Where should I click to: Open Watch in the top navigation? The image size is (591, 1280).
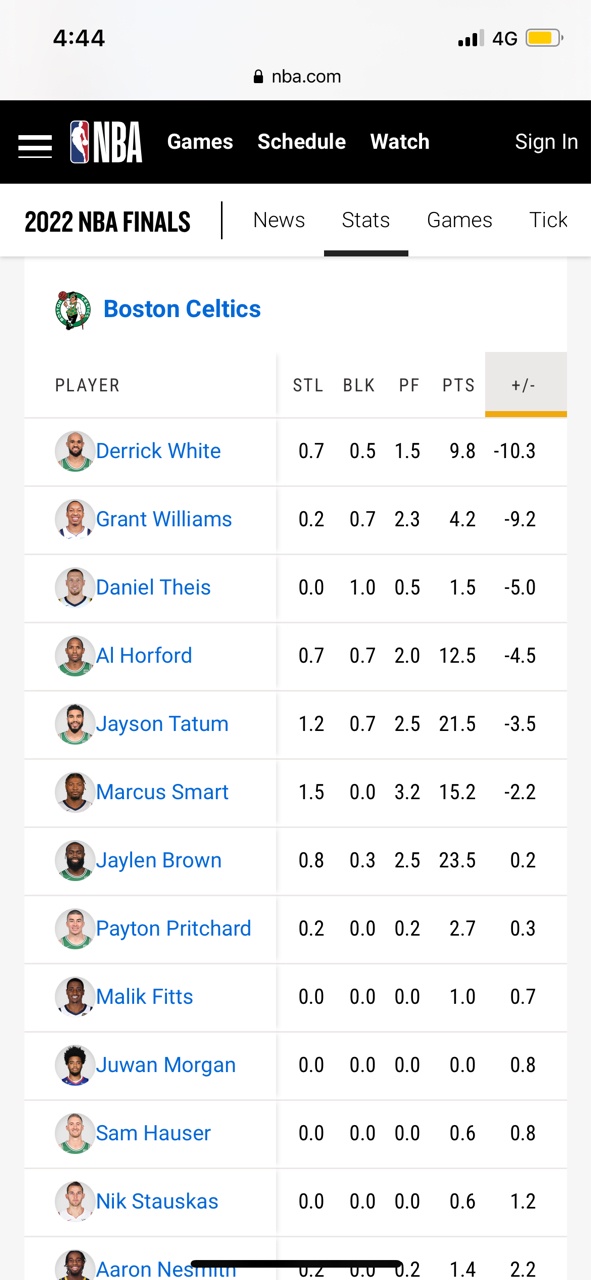(400, 142)
